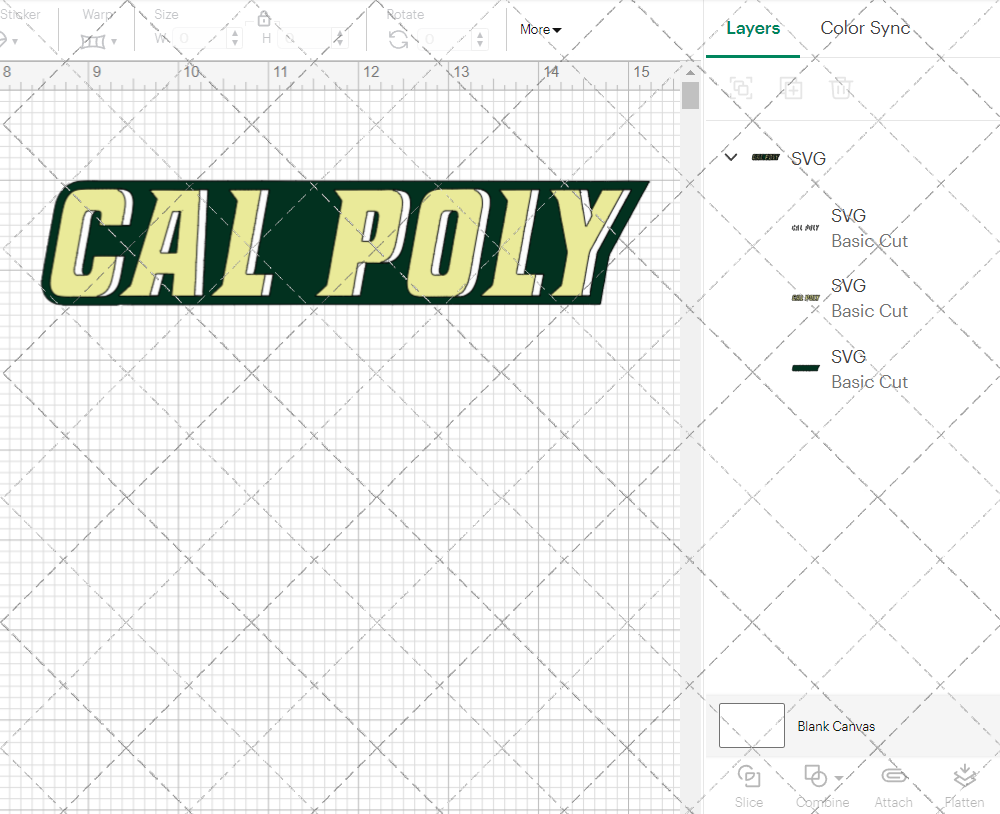Click the canvas vertical scrollbar
The width and height of the screenshot is (1000, 814).
point(690,95)
